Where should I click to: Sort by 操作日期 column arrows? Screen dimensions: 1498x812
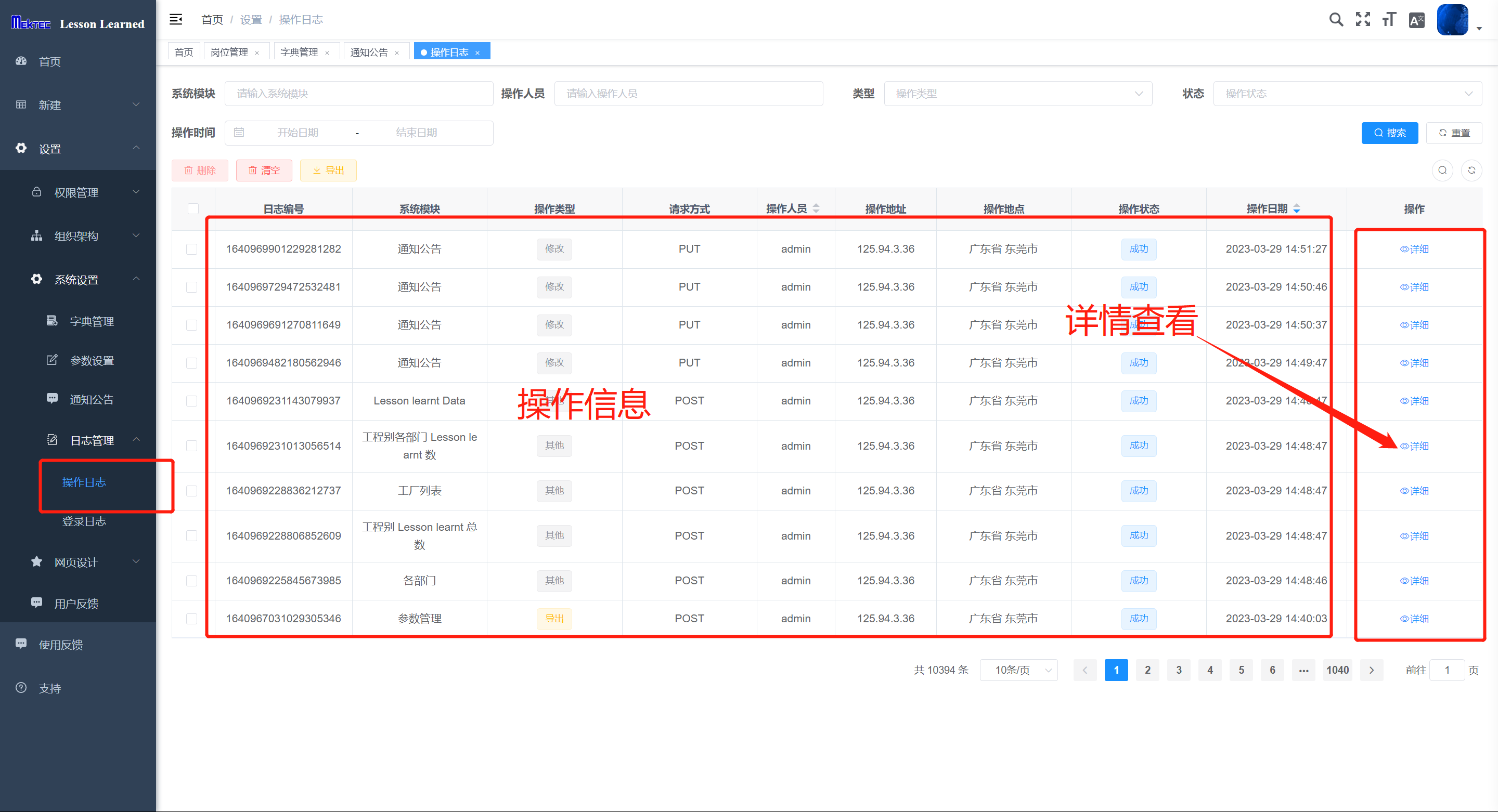(x=1297, y=208)
